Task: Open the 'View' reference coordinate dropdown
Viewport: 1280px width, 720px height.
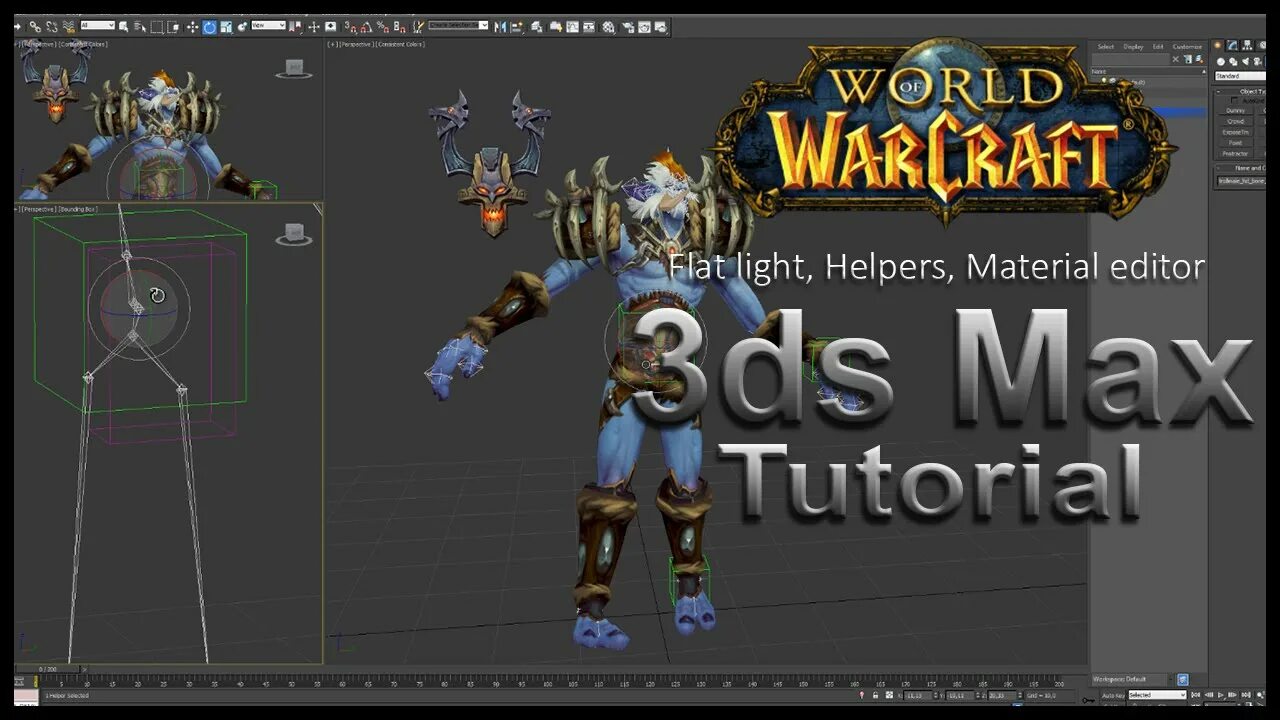Action: [268, 25]
